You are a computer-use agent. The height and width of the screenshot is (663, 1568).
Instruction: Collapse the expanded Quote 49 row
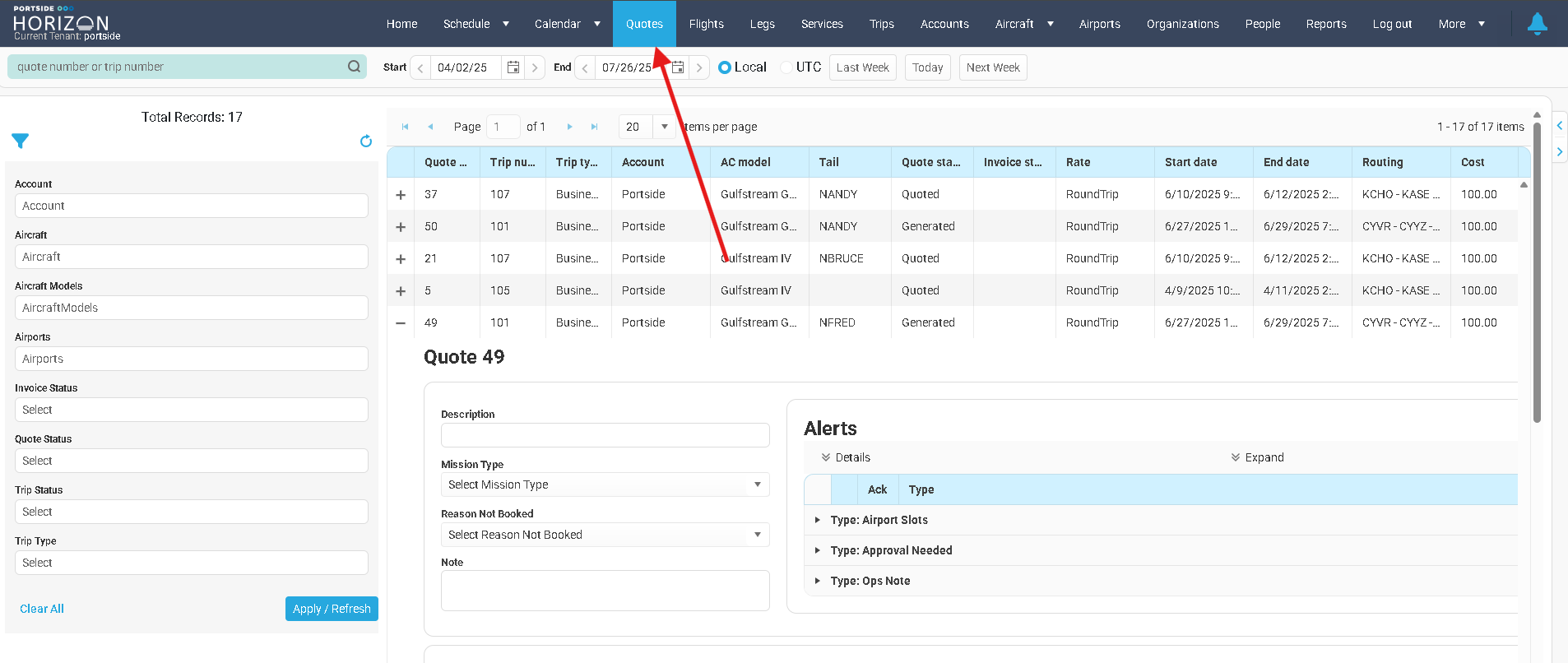[x=401, y=323]
